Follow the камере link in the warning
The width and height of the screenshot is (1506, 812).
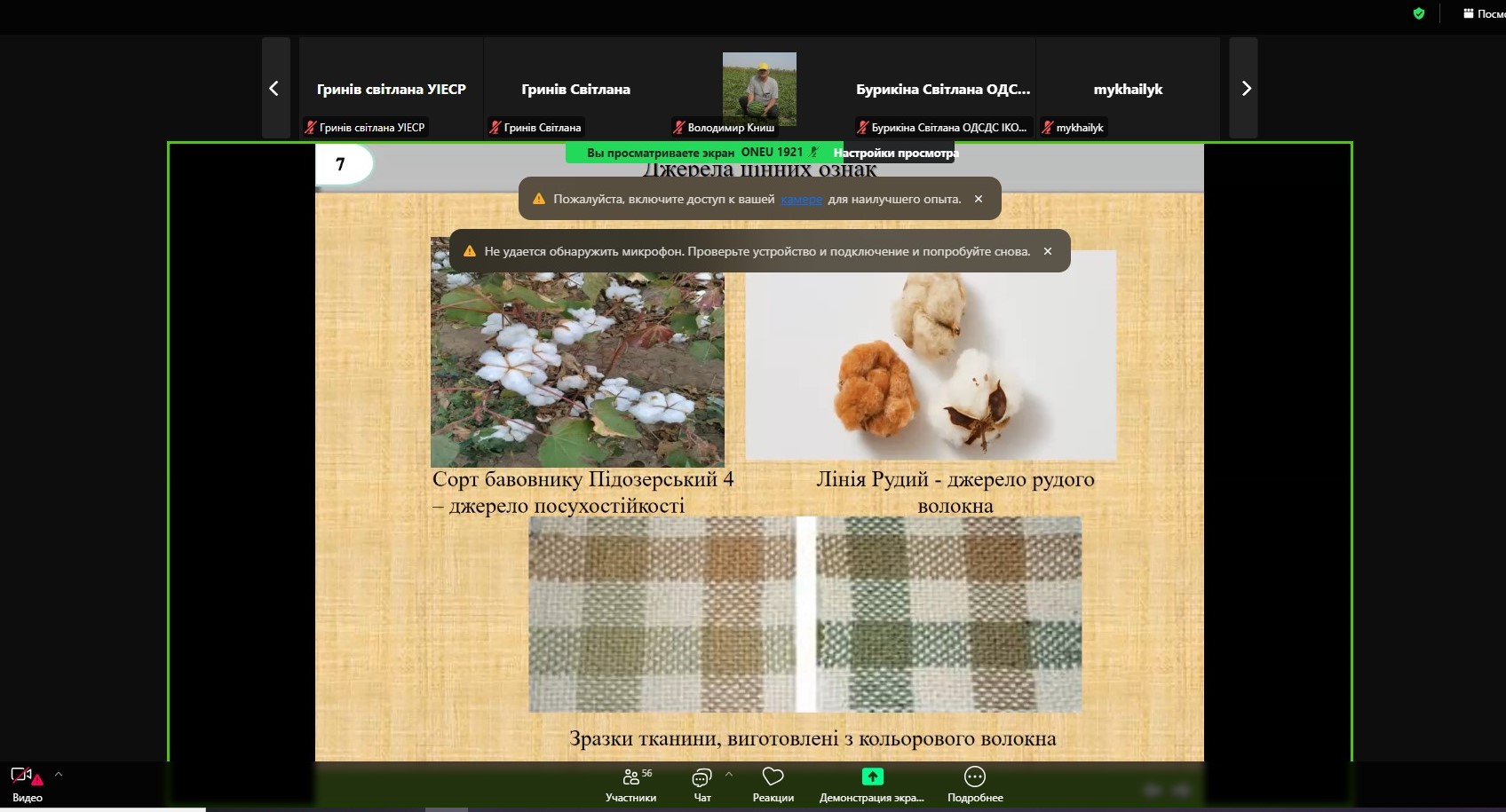(x=801, y=200)
